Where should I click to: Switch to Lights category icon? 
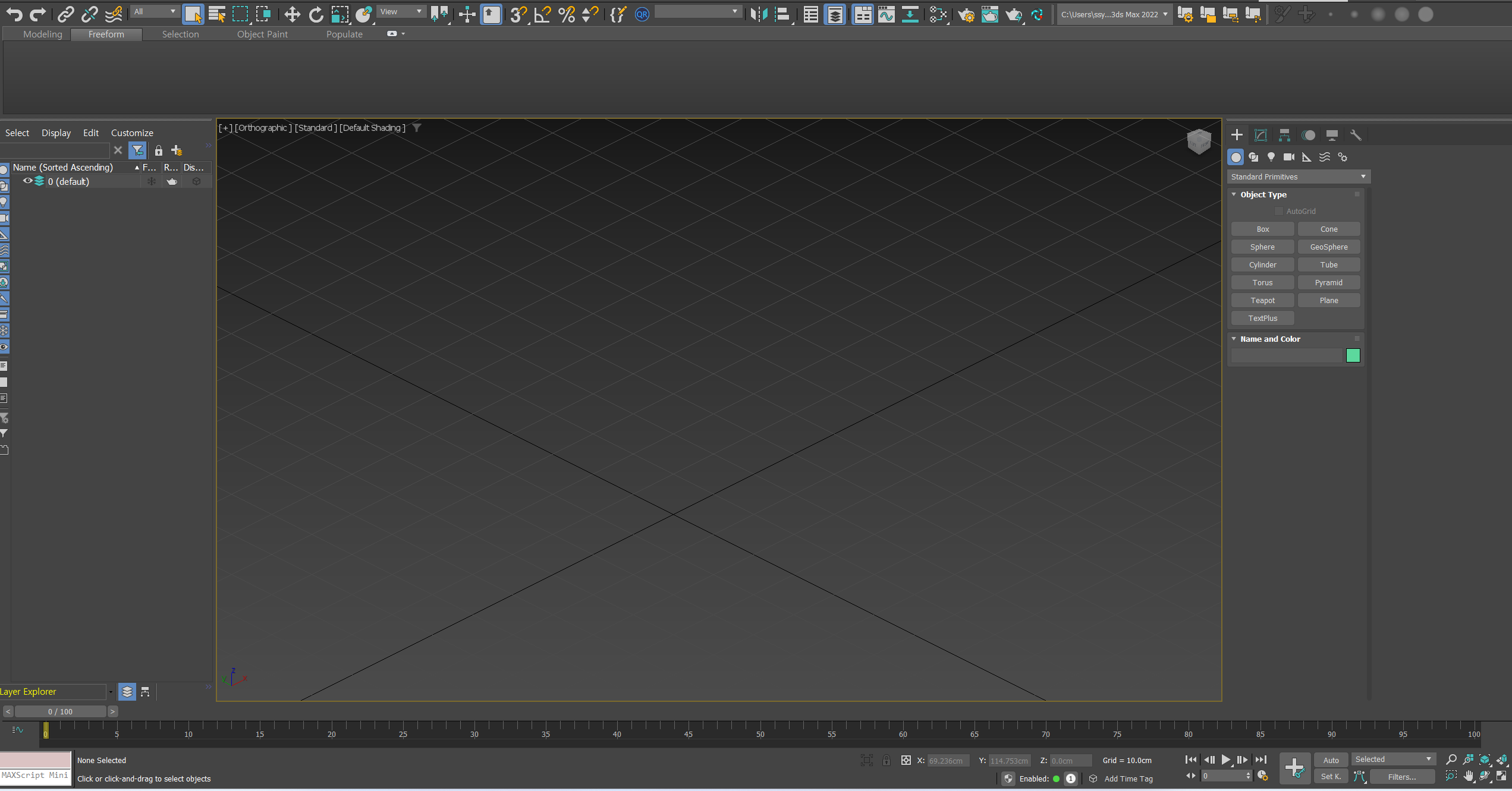point(1271,157)
